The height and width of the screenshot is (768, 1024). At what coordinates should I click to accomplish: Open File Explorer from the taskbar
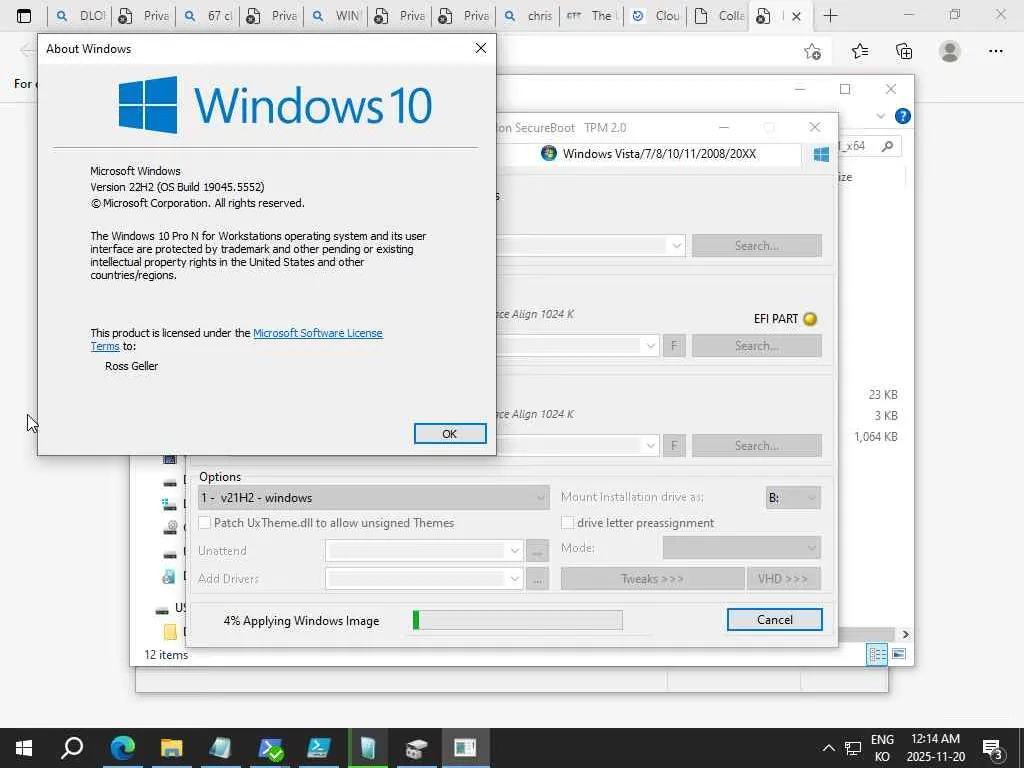pos(172,748)
